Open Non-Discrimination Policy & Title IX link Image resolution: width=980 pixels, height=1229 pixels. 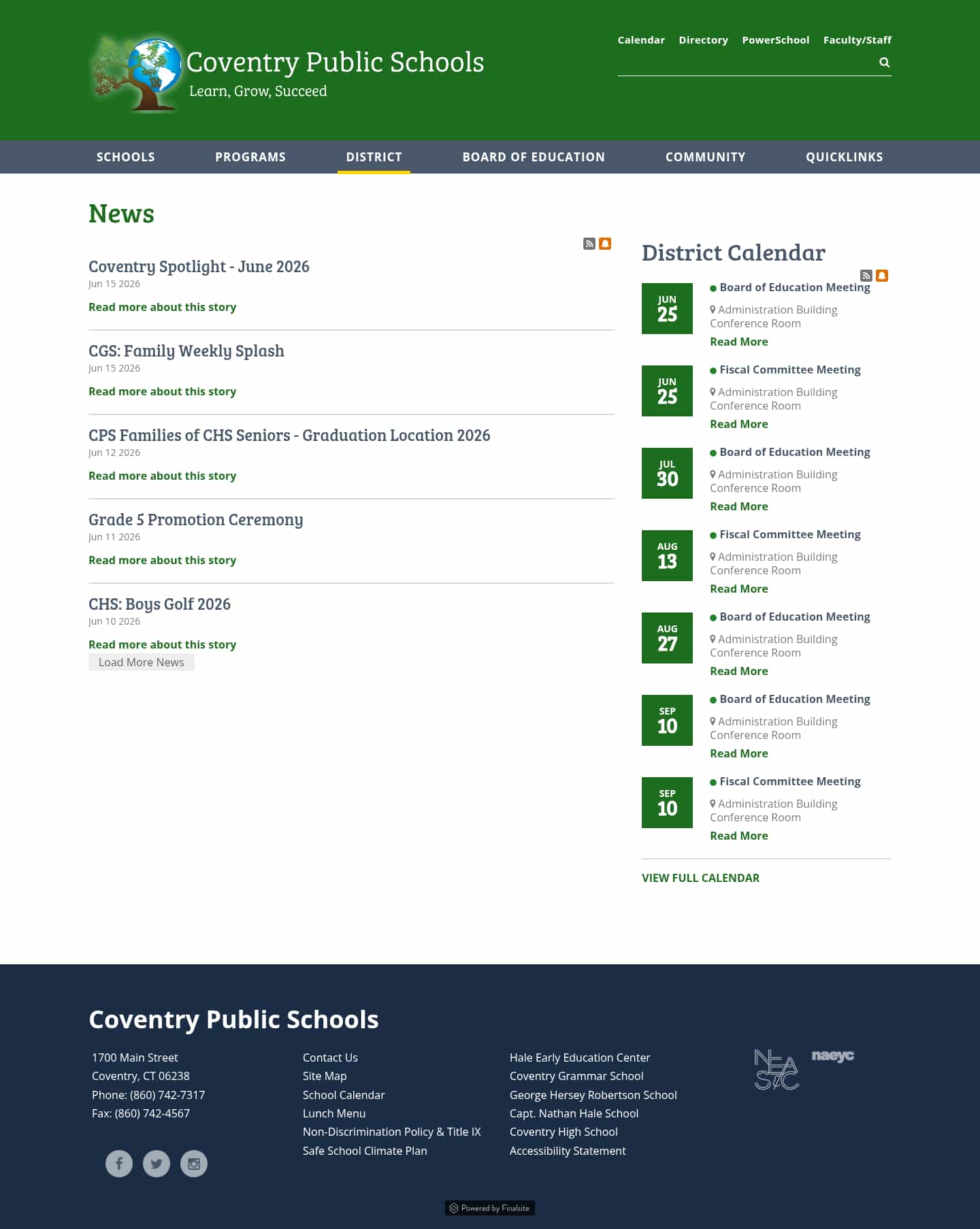[x=392, y=1132]
